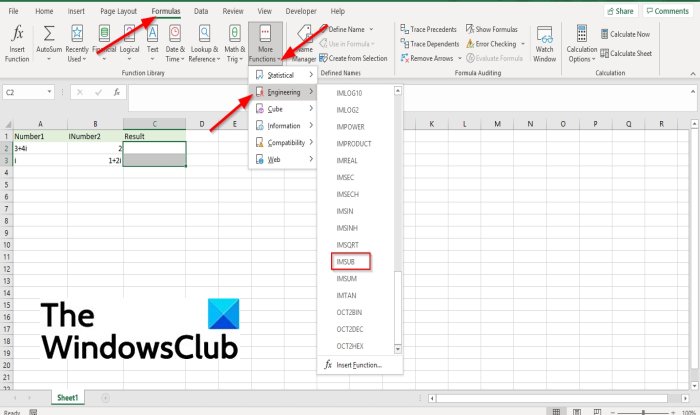Switch to Page Break Preview in status bar
The height and width of the screenshot is (415, 700).
tap(597, 411)
